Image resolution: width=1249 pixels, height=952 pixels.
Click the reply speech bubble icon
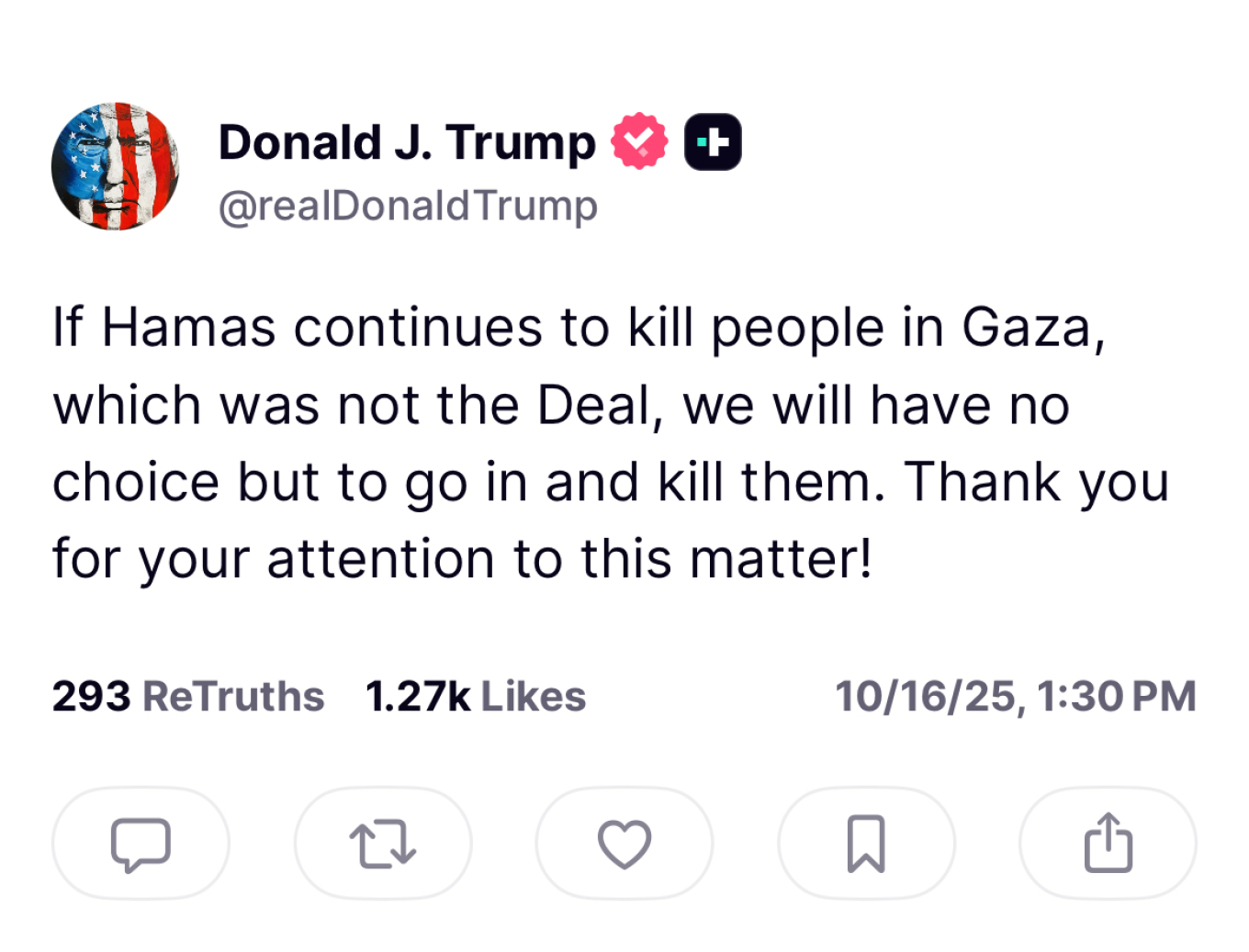tap(141, 844)
